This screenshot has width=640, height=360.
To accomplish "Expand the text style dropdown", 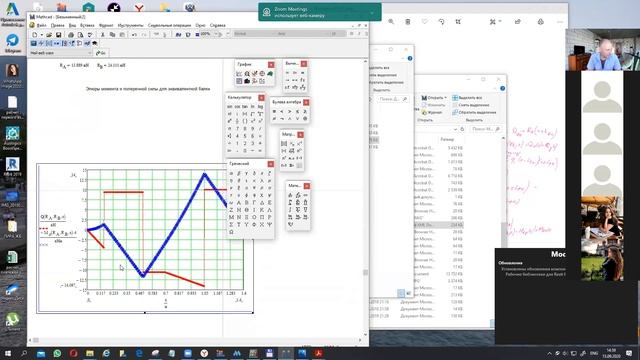I will [272, 34].
